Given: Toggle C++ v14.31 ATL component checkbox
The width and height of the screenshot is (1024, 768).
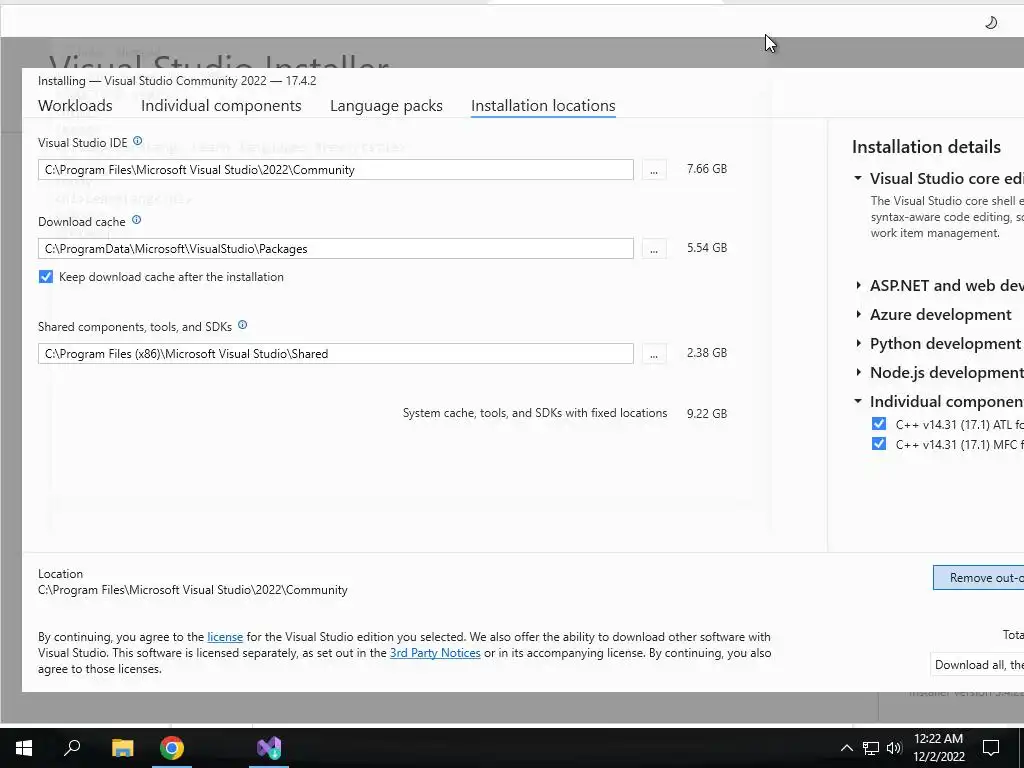Looking at the screenshot, I should tap(879, 424).
